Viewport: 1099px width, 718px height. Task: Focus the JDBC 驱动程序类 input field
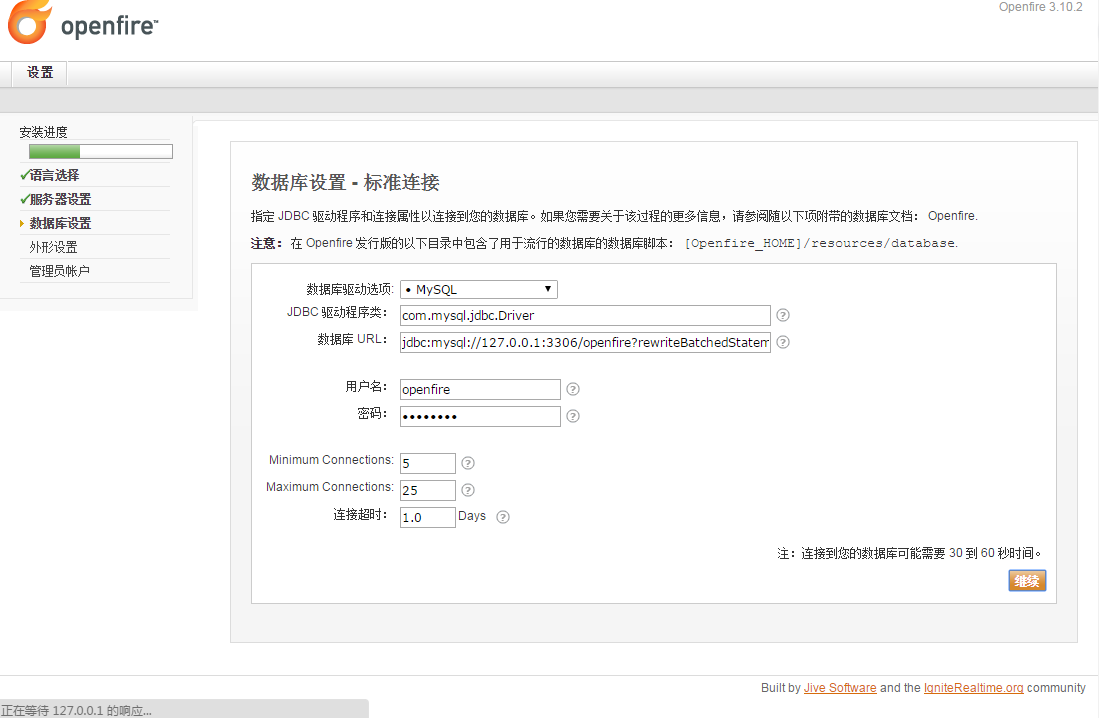585,316
